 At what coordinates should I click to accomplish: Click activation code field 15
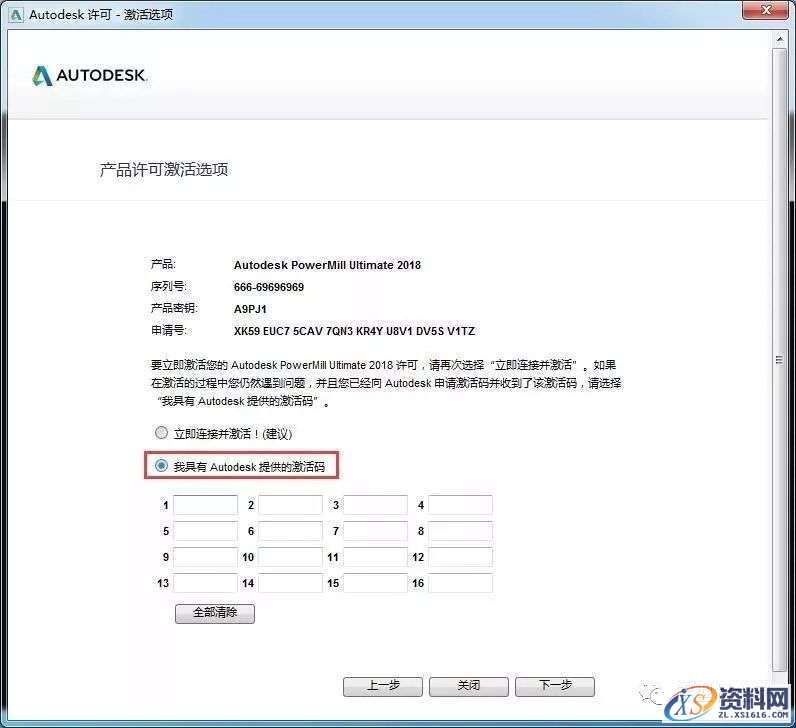coord(375,583)
